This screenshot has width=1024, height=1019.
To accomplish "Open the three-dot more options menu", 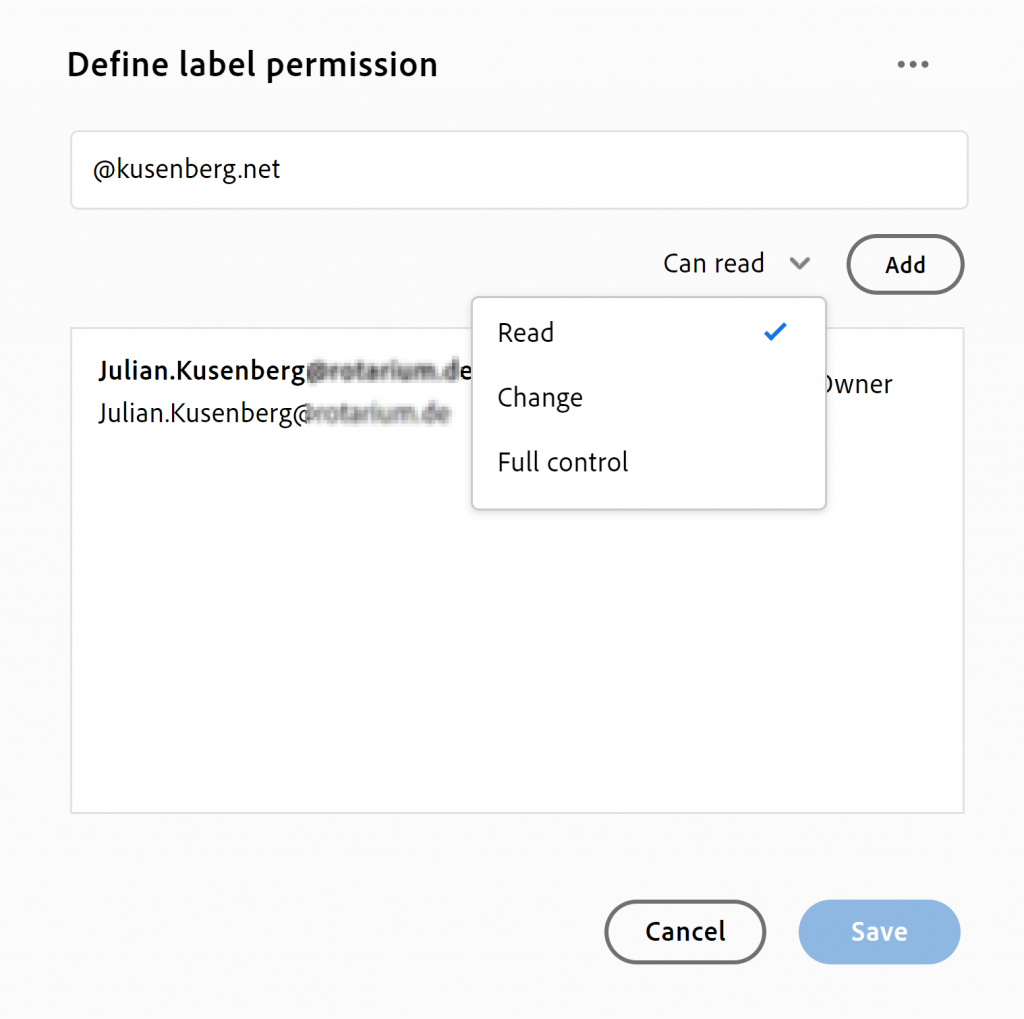I will (x=912, y=65).
